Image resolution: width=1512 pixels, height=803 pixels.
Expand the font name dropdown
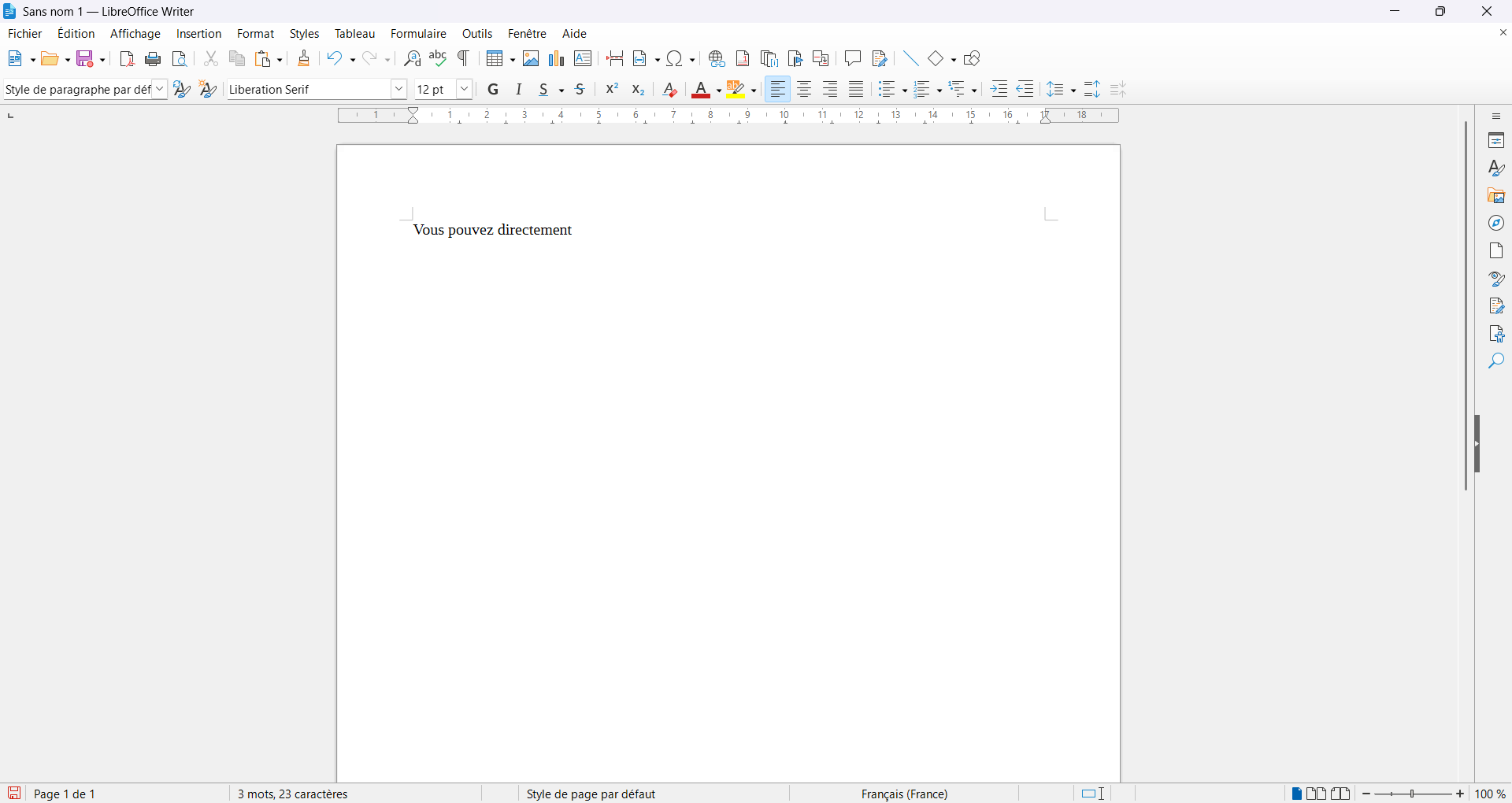point(399,90)
